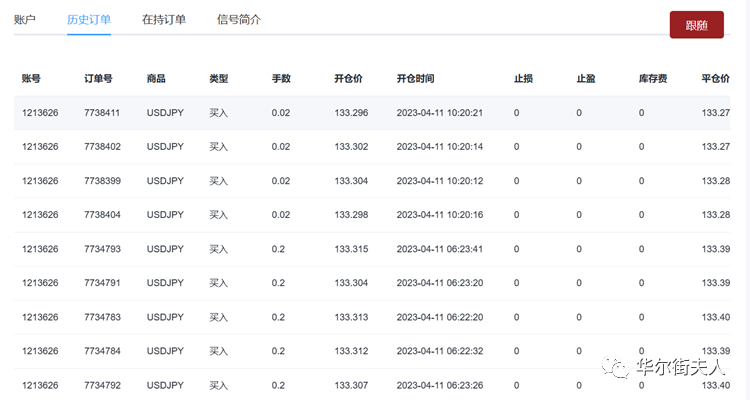
Task: Select order number 7738404
Action: [x=102, y=215]
